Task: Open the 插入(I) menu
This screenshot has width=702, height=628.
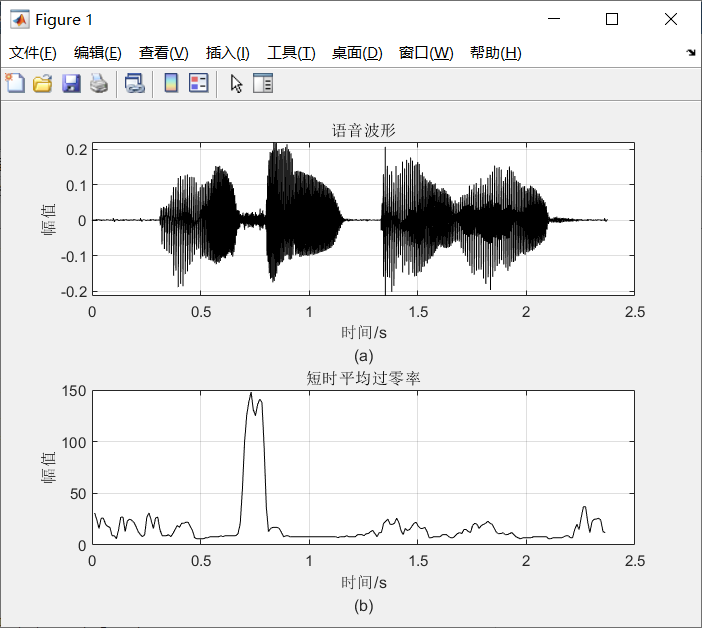Action: click(x=227, y=53)
